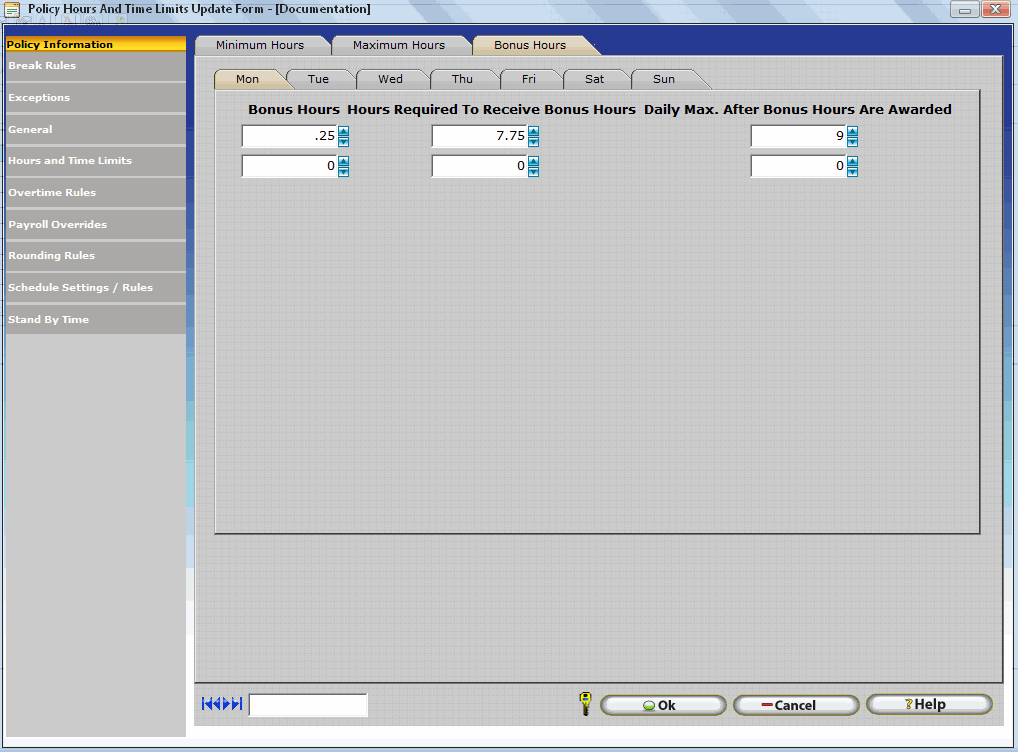Open Exceptions in the sidebar

[x=95, y=97]
